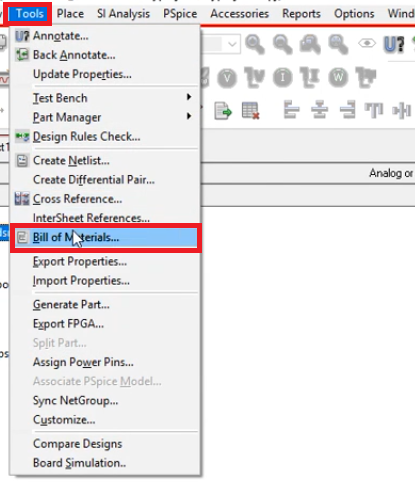The image size is (415, 497).
Task: Click the align right toolbar icon
Action: (x=347, y=110)
